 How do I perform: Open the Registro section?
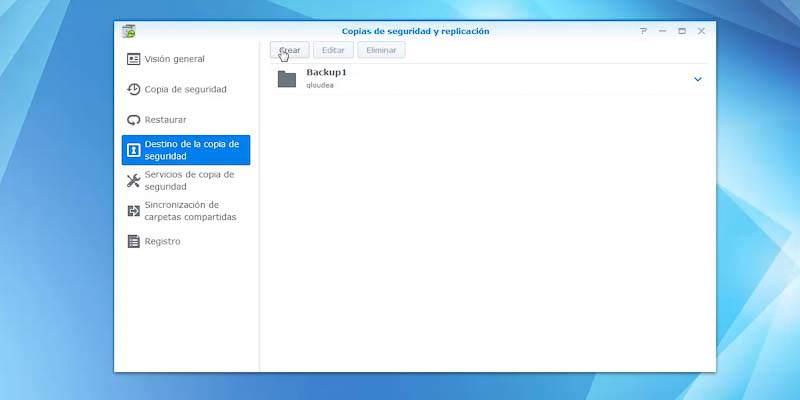tap(186, 241)
